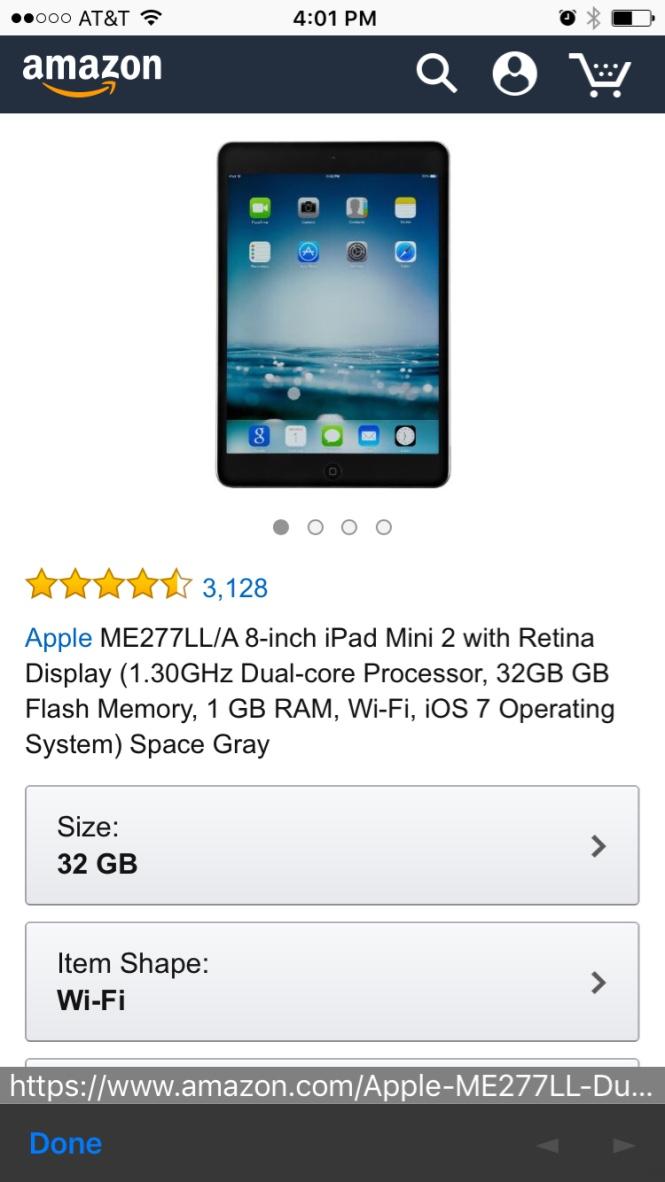Viewport: 665px width, 1182px height.
Task: Open search with magnifying glass icon
Action: point(437,74)
